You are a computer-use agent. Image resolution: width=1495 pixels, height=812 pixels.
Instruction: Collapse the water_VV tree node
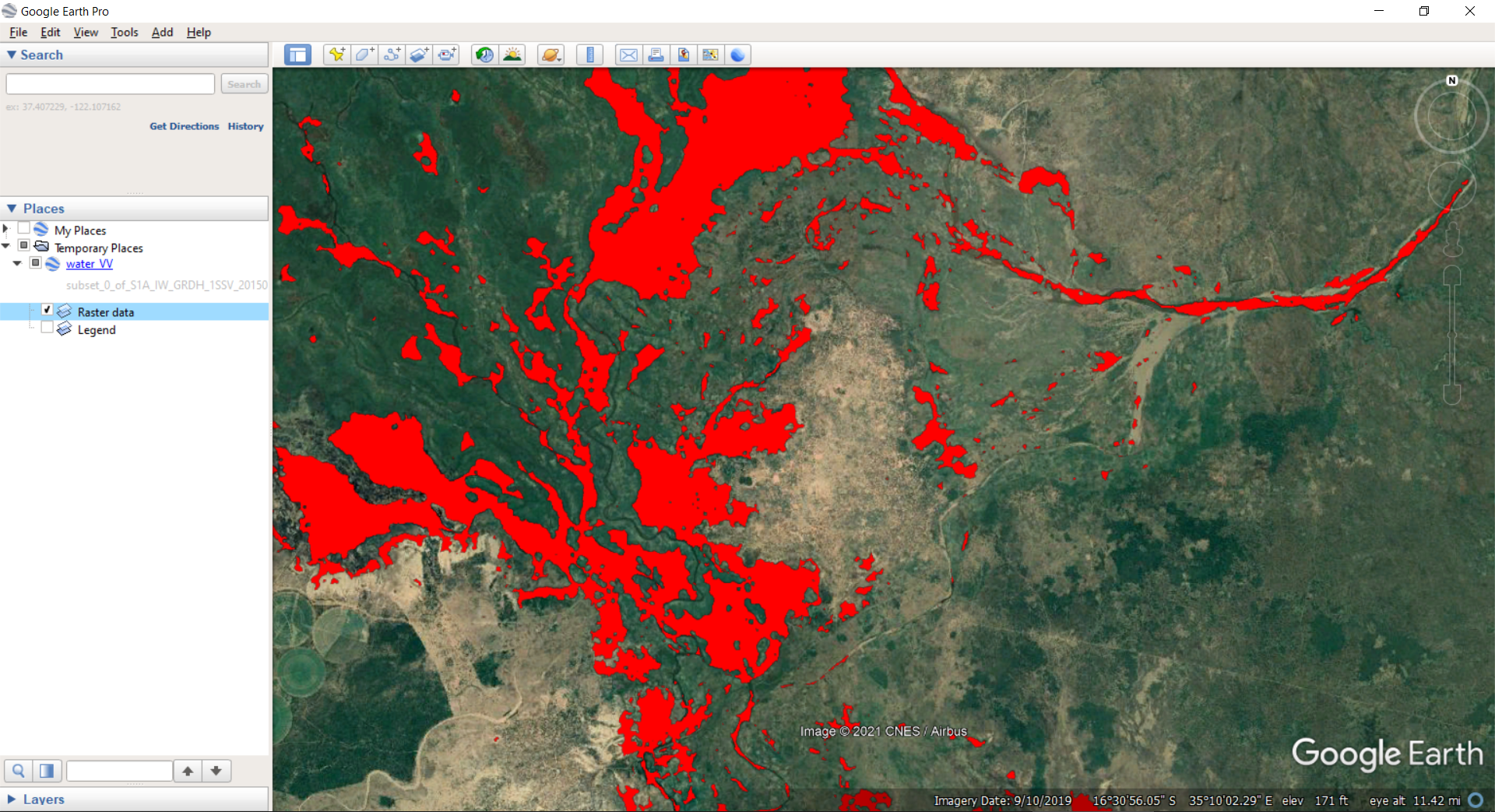point(17,263)
